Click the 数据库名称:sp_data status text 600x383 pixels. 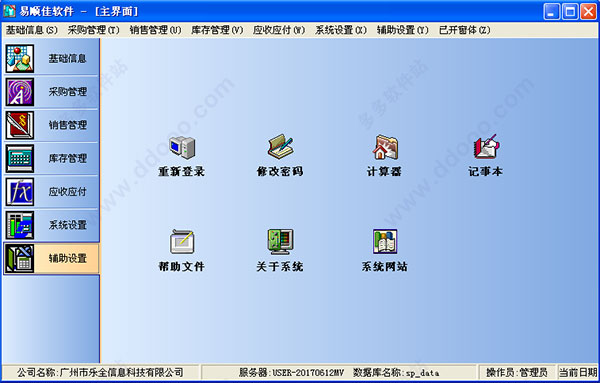pos(396,372)
